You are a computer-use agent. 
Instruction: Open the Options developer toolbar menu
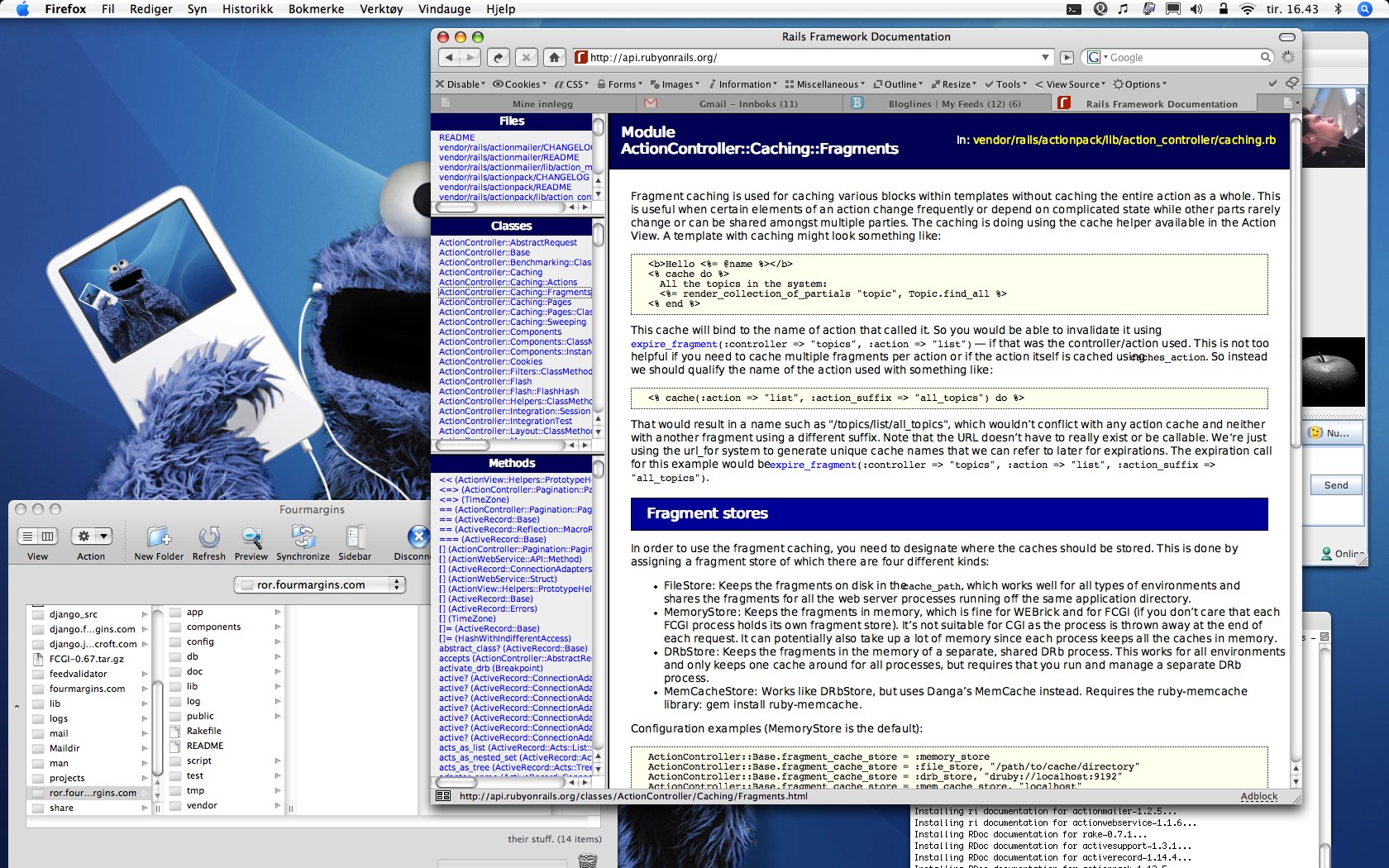[x=1140, y=84]
